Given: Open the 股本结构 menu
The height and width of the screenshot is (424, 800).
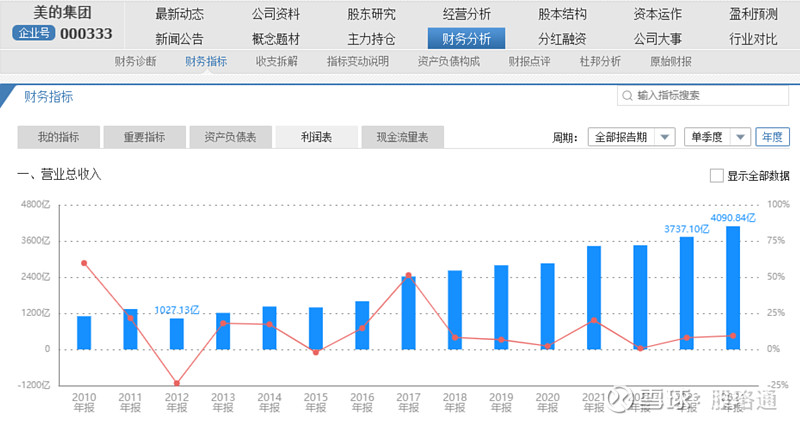Looking at the screenshot, I should pyautogui.click(x=562, y=14).
